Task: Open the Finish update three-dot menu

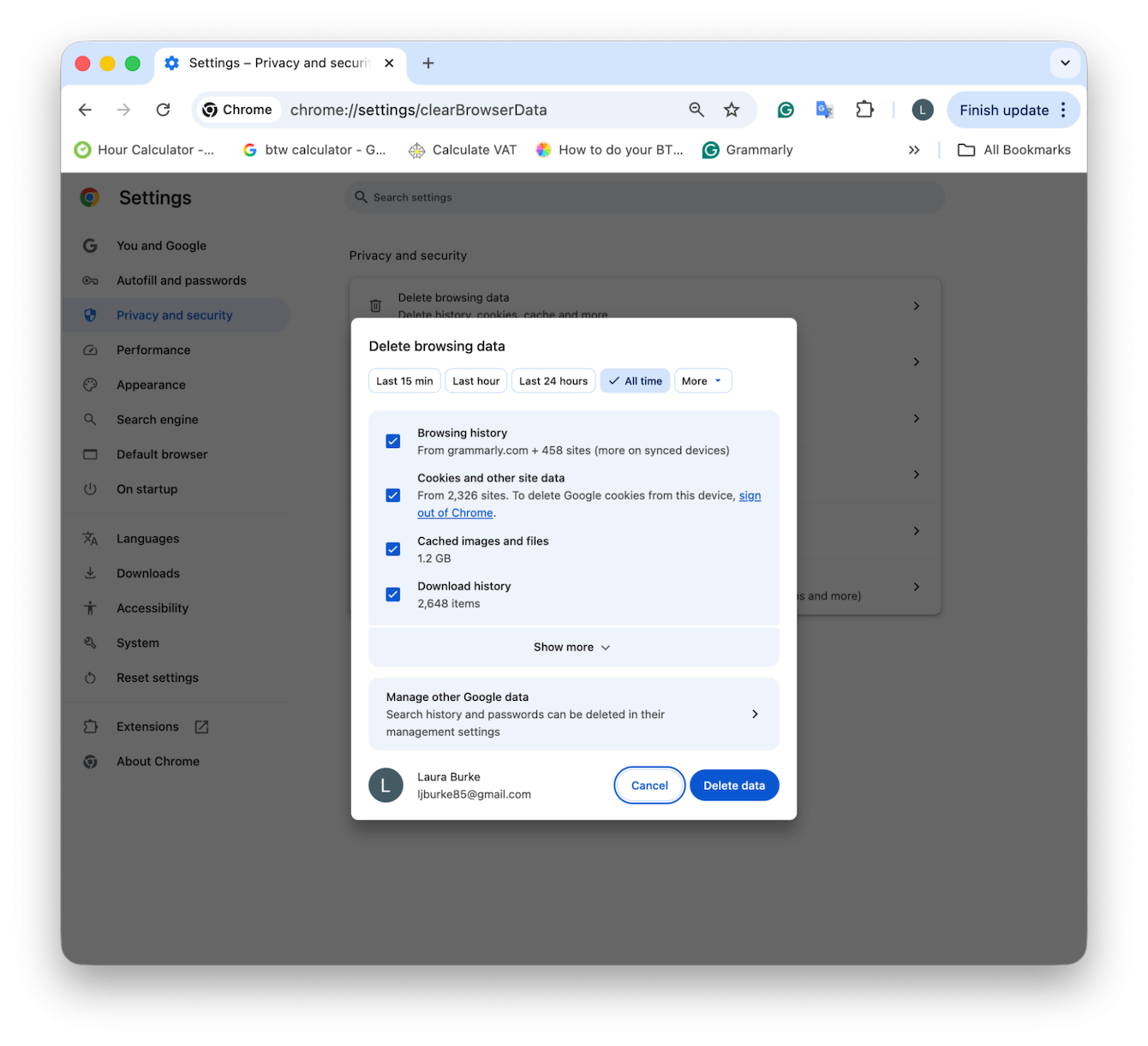Action: (1063, 110)
